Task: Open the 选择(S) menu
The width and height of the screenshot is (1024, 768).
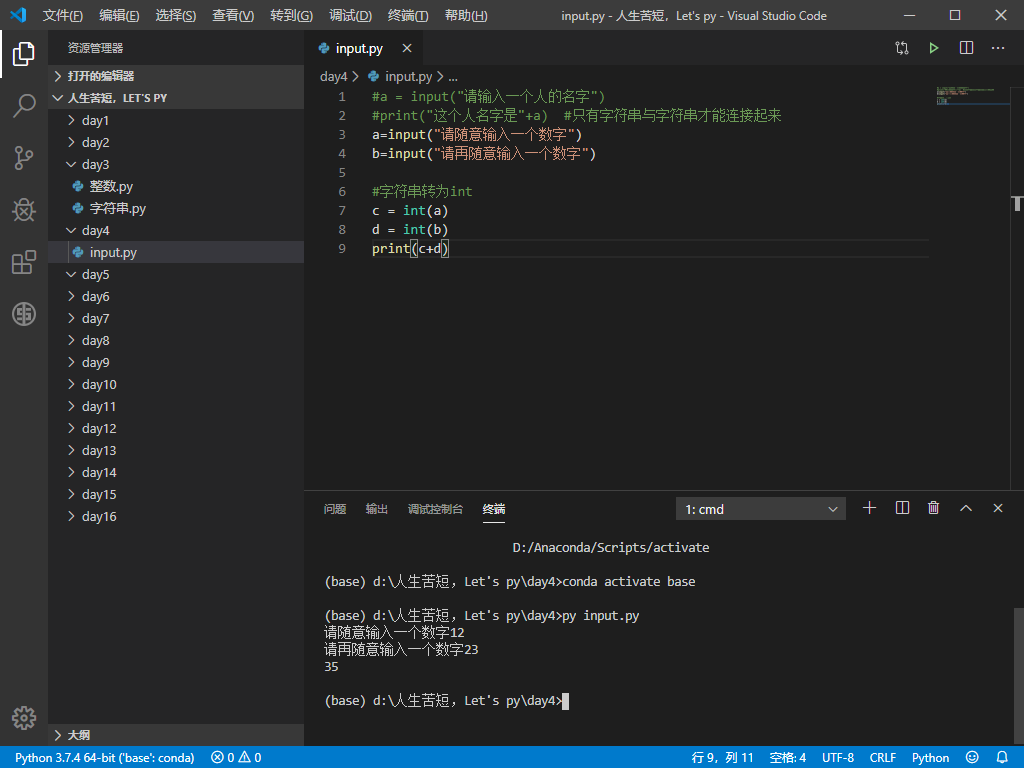Action: point(176,15)
